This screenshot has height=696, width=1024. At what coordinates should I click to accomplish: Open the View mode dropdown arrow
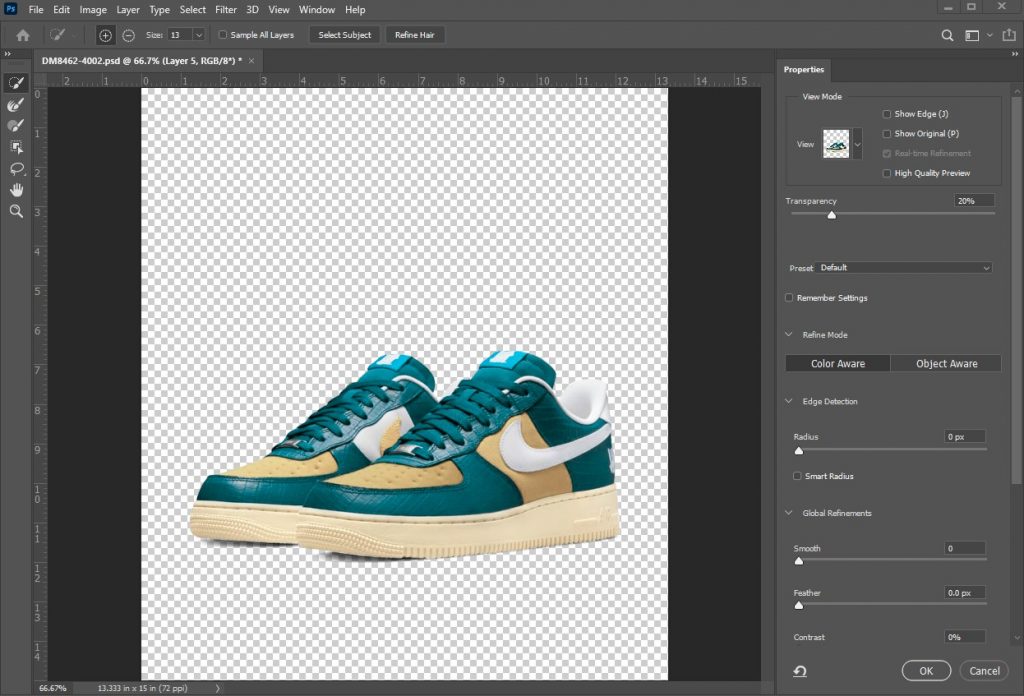click(x=857, y=144)
